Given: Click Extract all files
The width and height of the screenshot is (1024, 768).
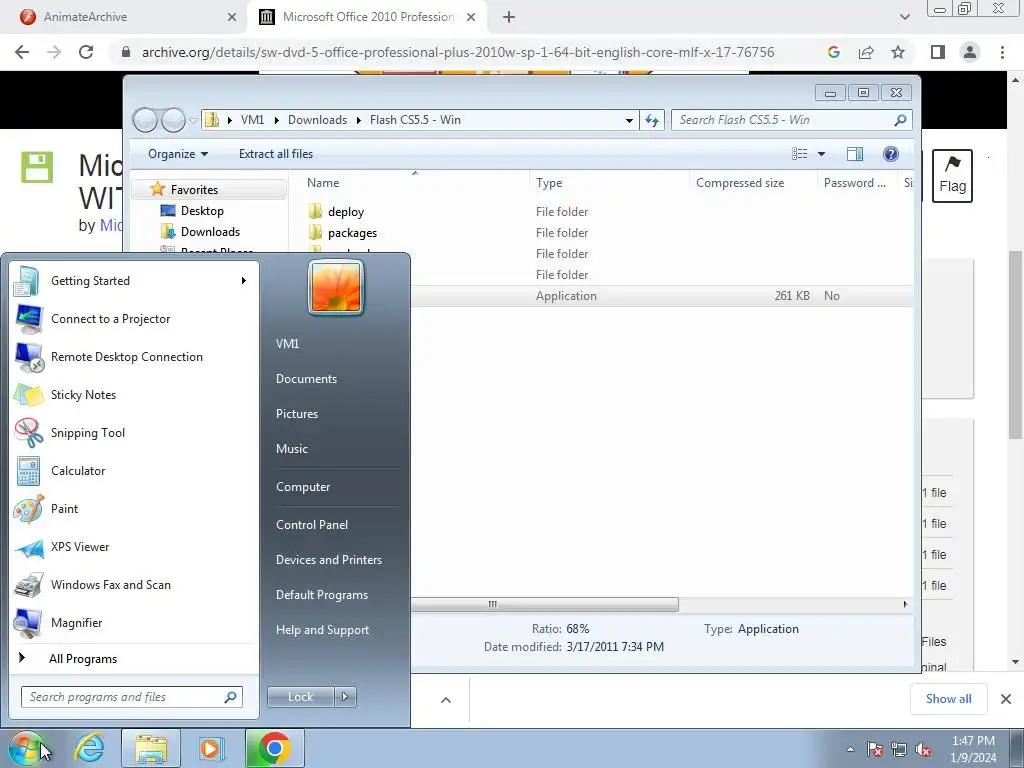Looking at the screenshot, I should pos(276,154).
